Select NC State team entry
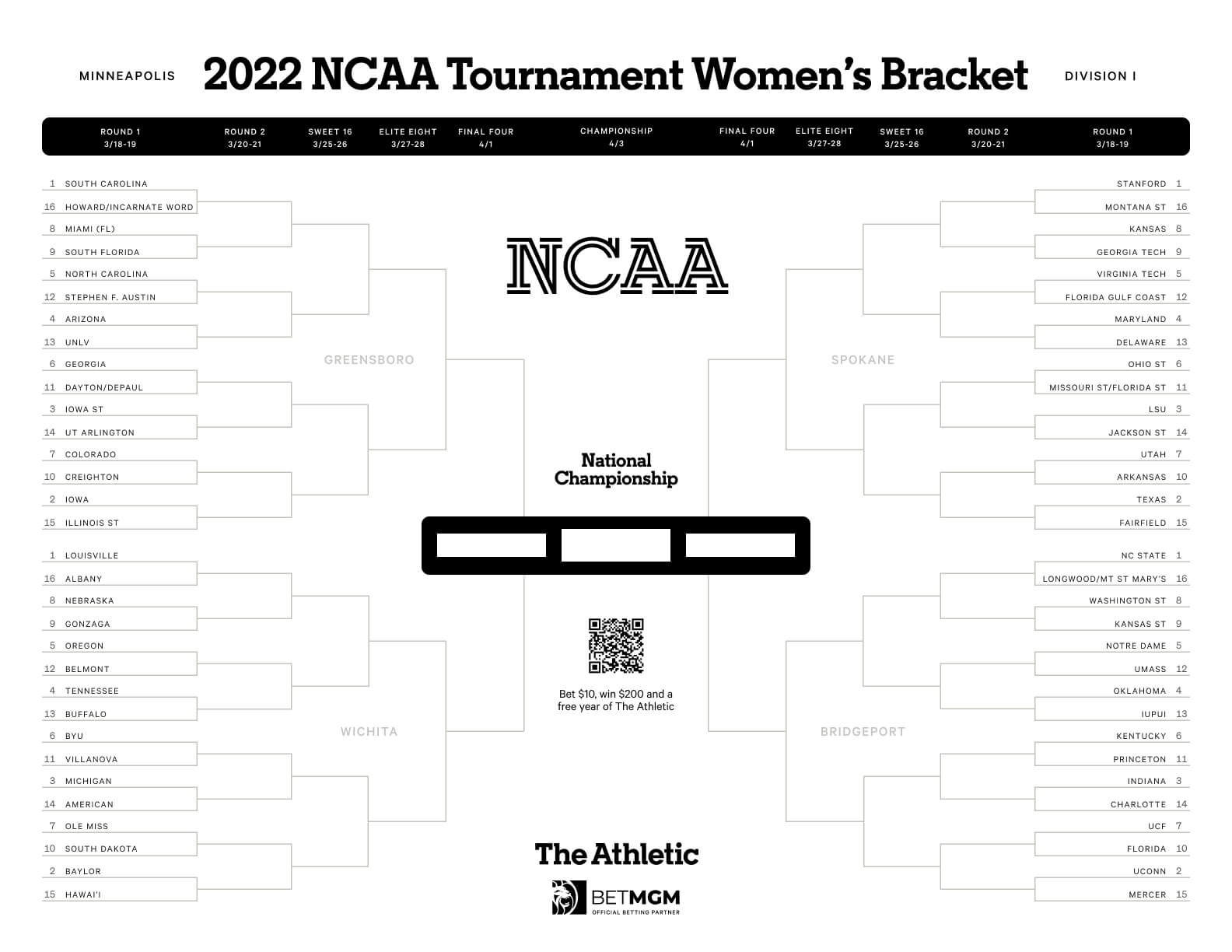1232x952 pixels. pyautogui.click(x=1143, y=555)
